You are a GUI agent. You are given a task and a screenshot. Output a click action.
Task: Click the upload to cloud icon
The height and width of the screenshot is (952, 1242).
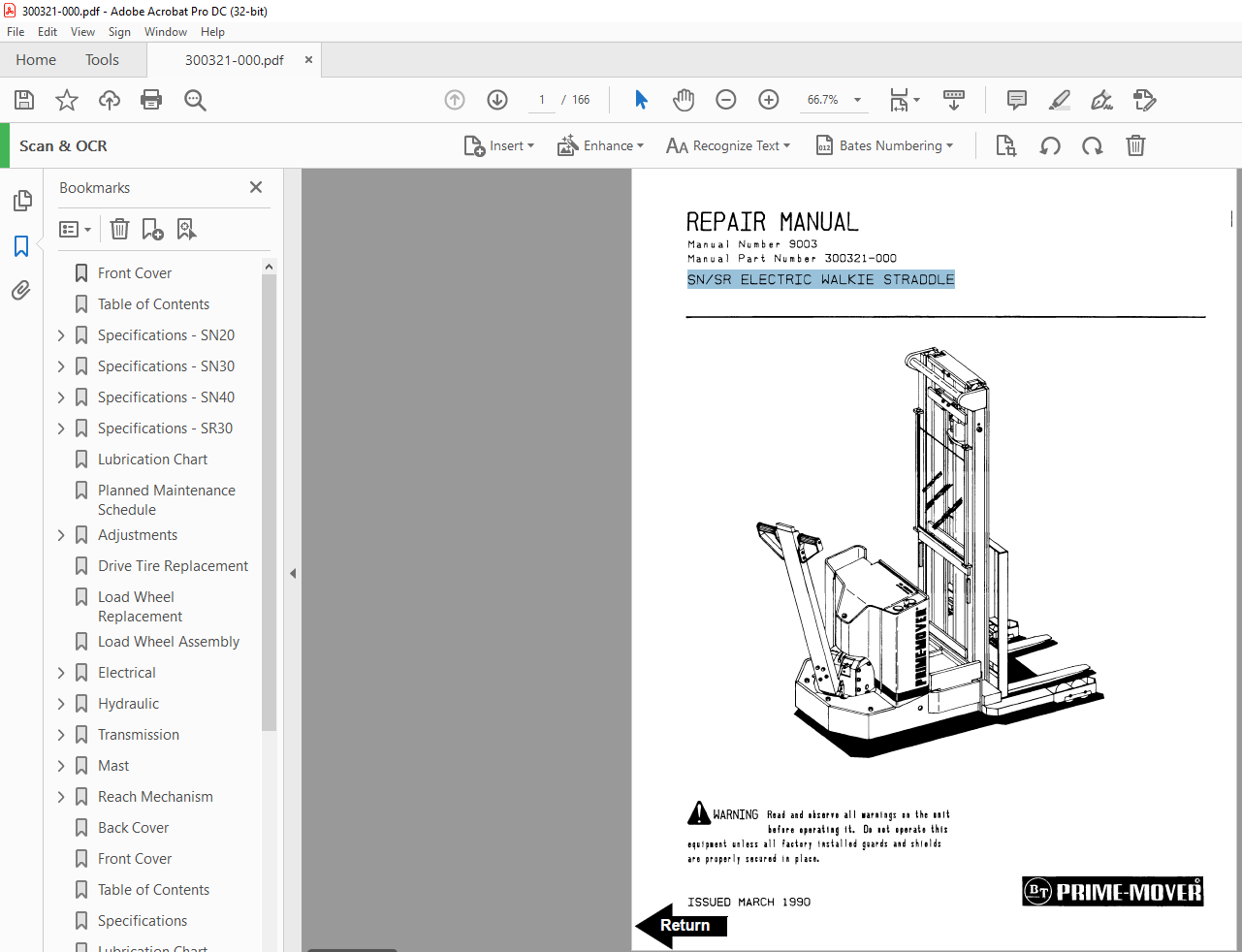(110, 100)
